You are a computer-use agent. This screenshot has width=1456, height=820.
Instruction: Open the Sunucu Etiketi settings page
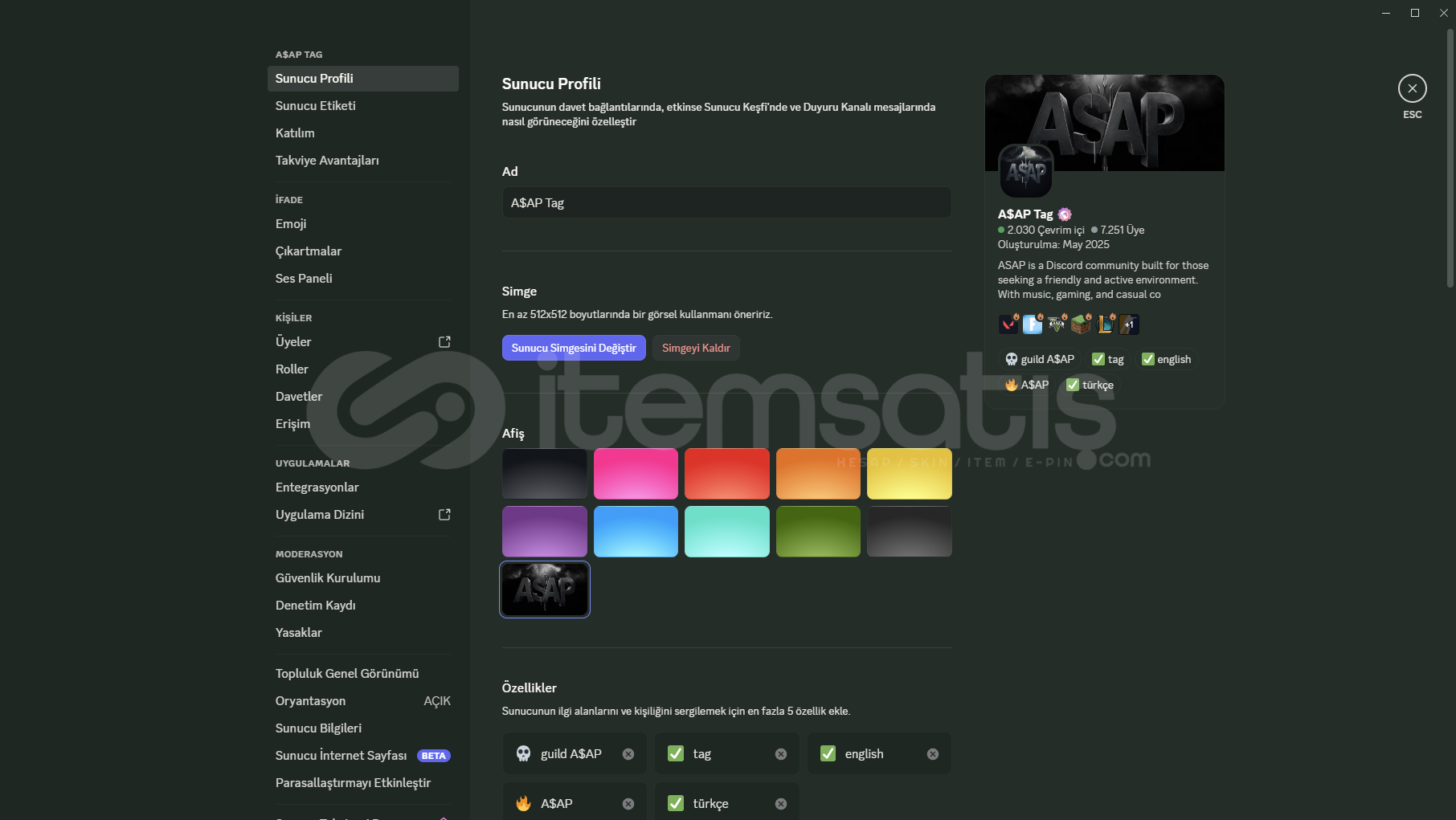[315, 106]
